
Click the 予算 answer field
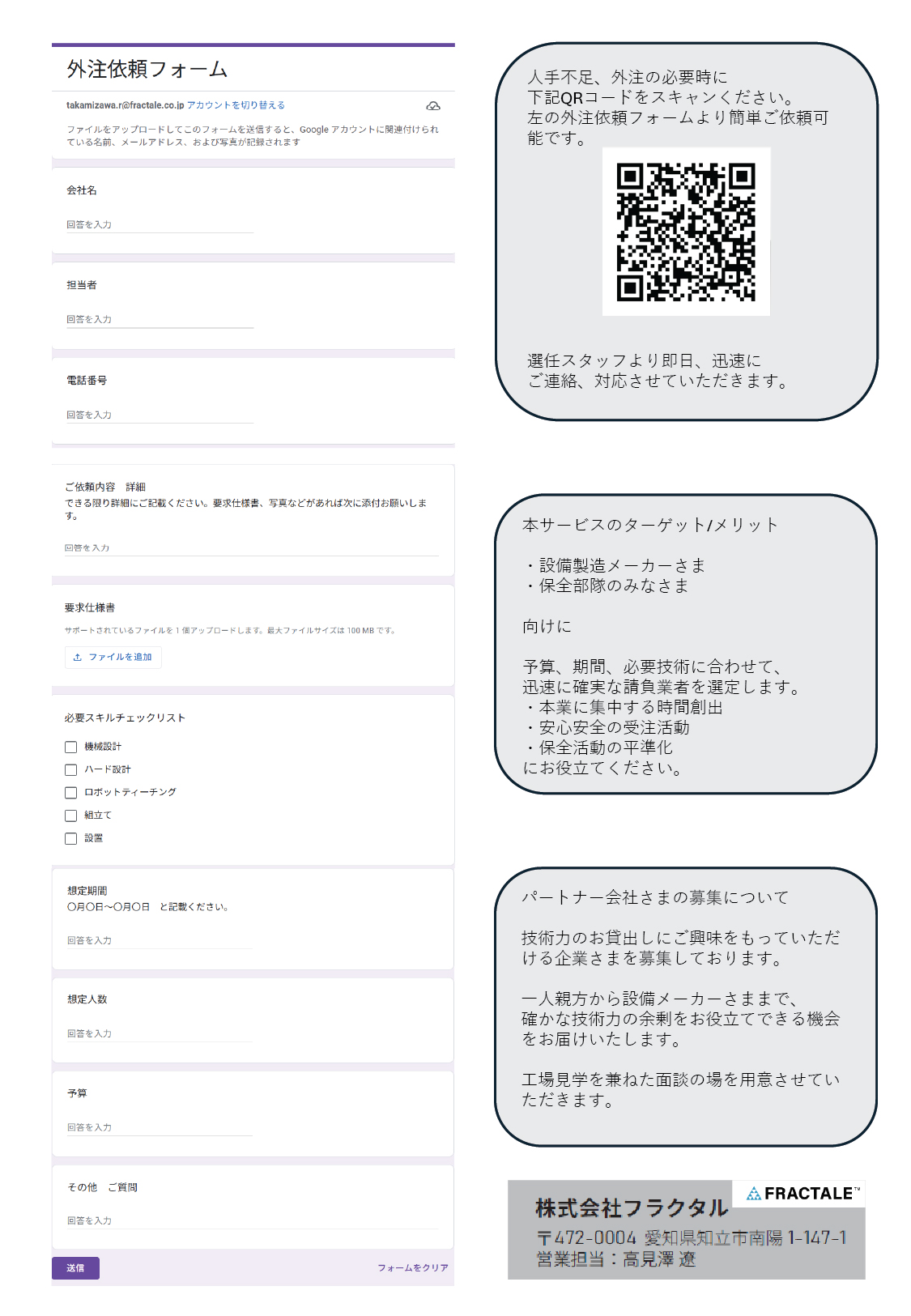click(160, 1127)
